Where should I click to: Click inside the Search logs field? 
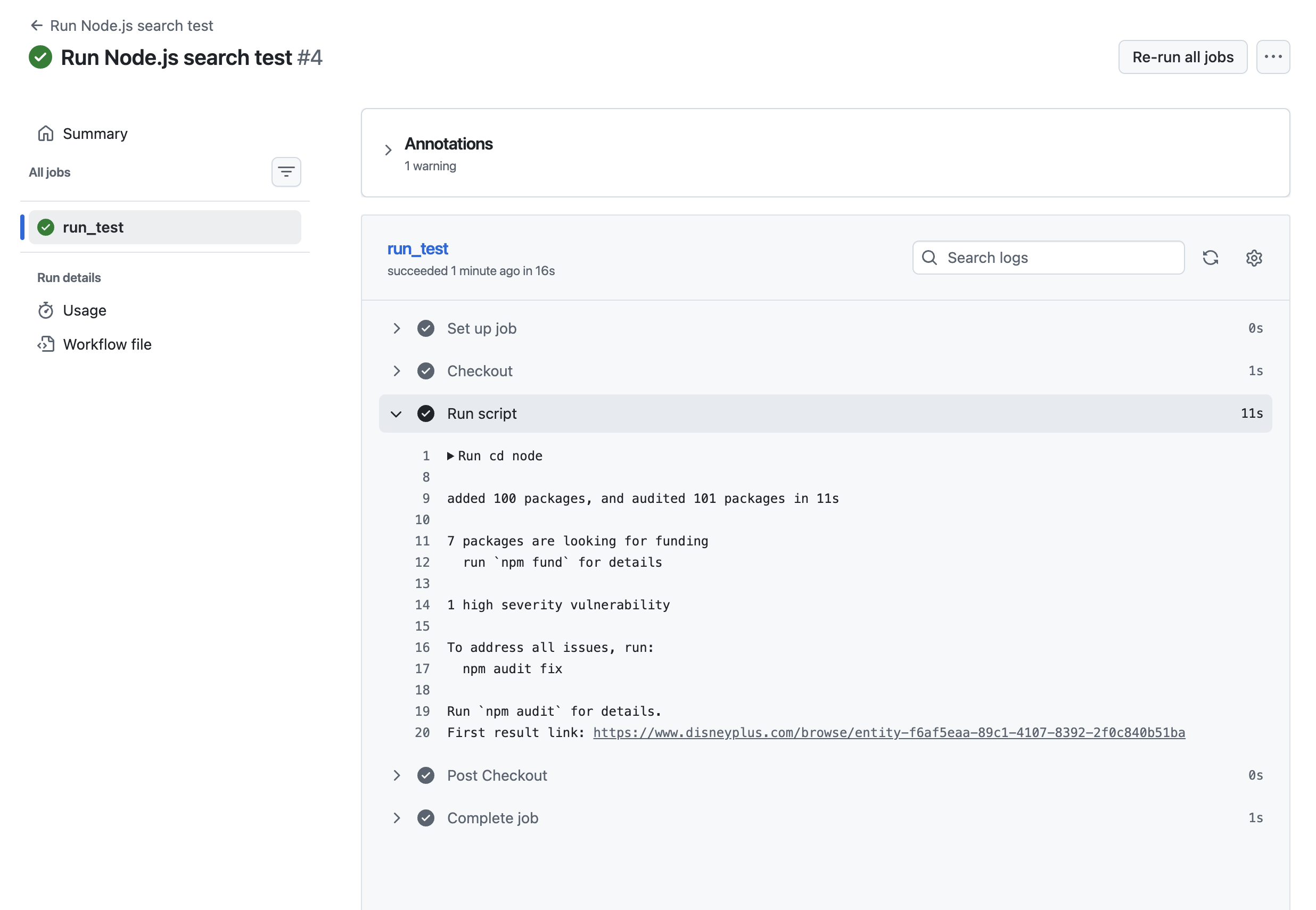1055,258
